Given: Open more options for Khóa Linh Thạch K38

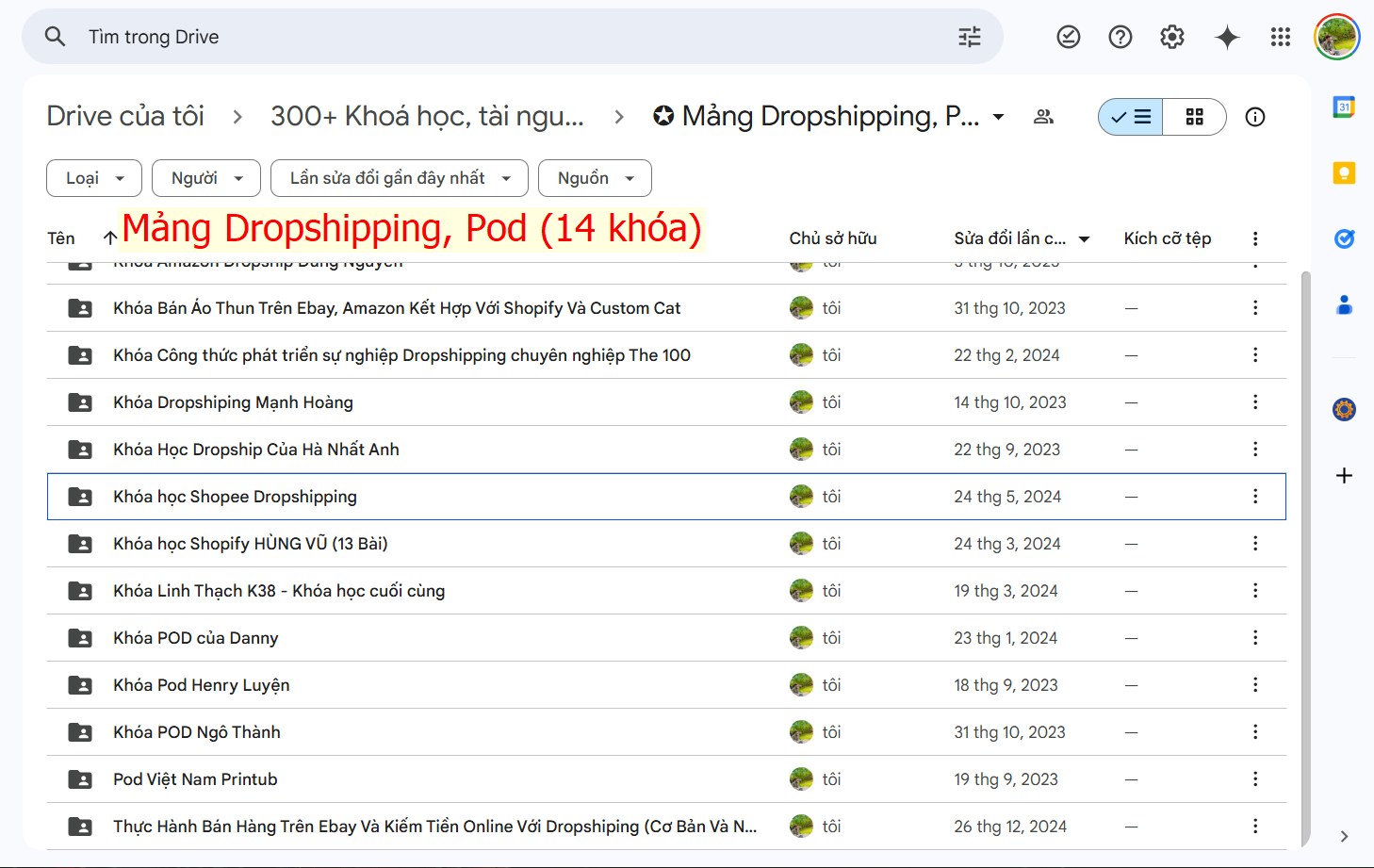Looking at the screenshot, I should click(x=1255, y=591).
